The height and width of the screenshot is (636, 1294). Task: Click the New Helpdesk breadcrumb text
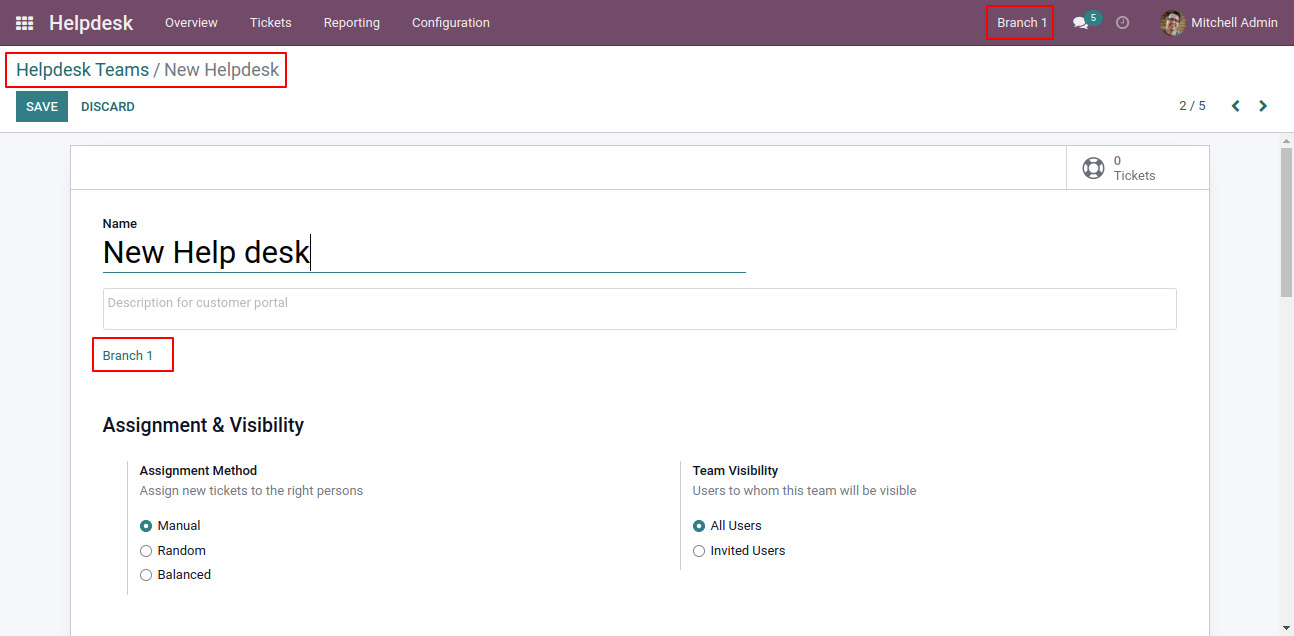click(222, 70)
